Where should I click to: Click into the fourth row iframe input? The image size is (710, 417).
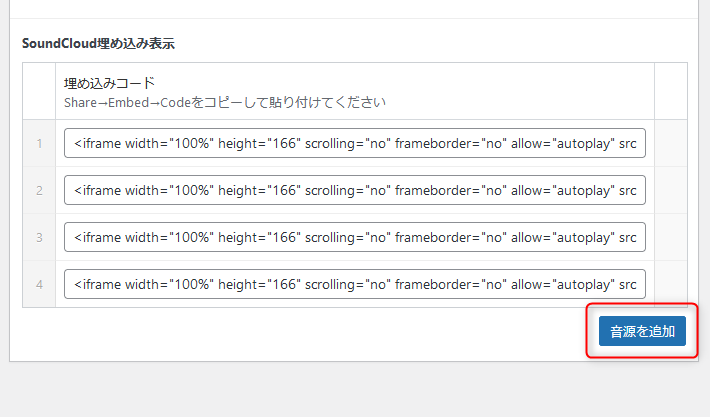click(355, 284)
